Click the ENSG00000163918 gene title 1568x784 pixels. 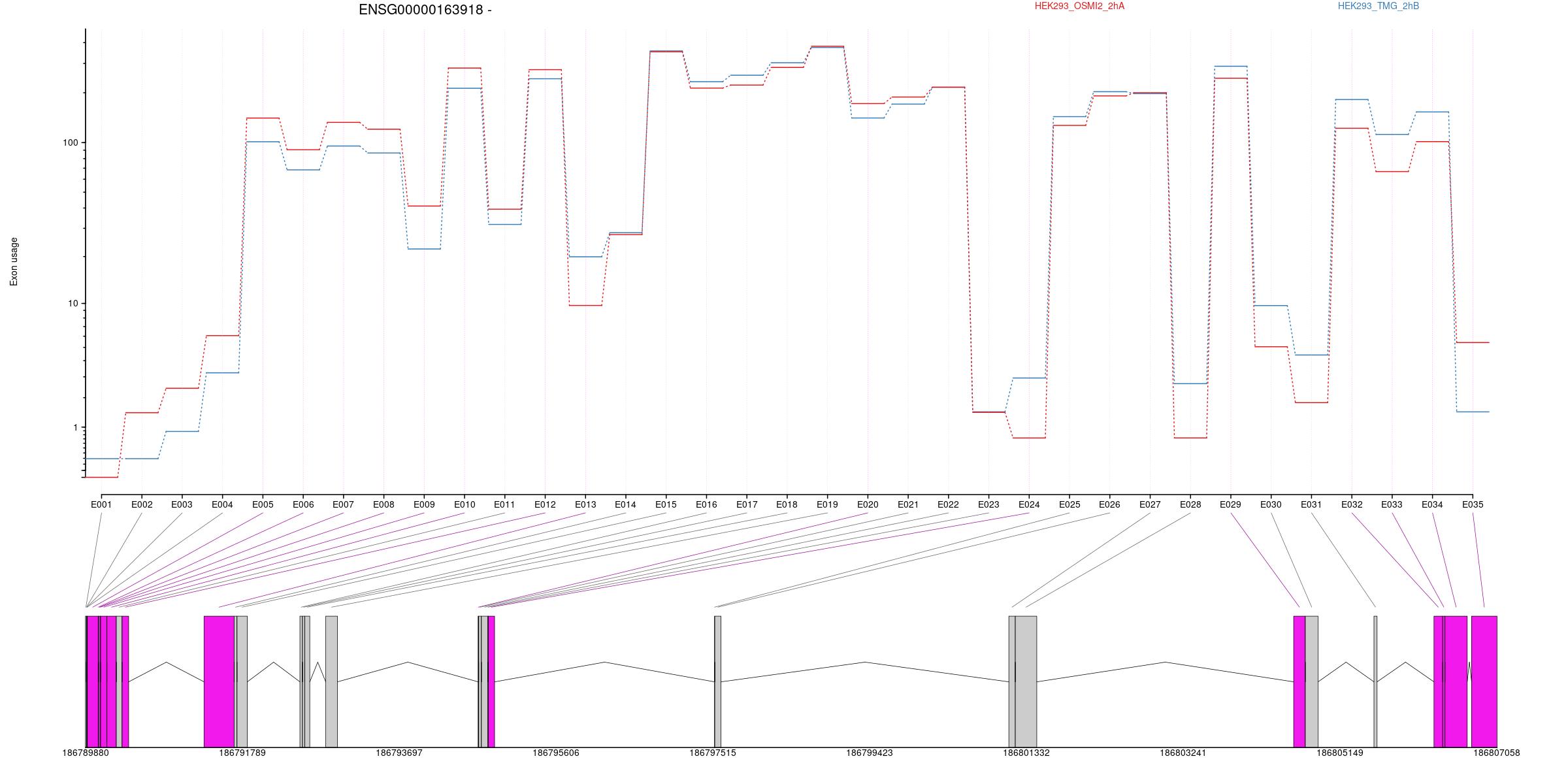(425, 10)
